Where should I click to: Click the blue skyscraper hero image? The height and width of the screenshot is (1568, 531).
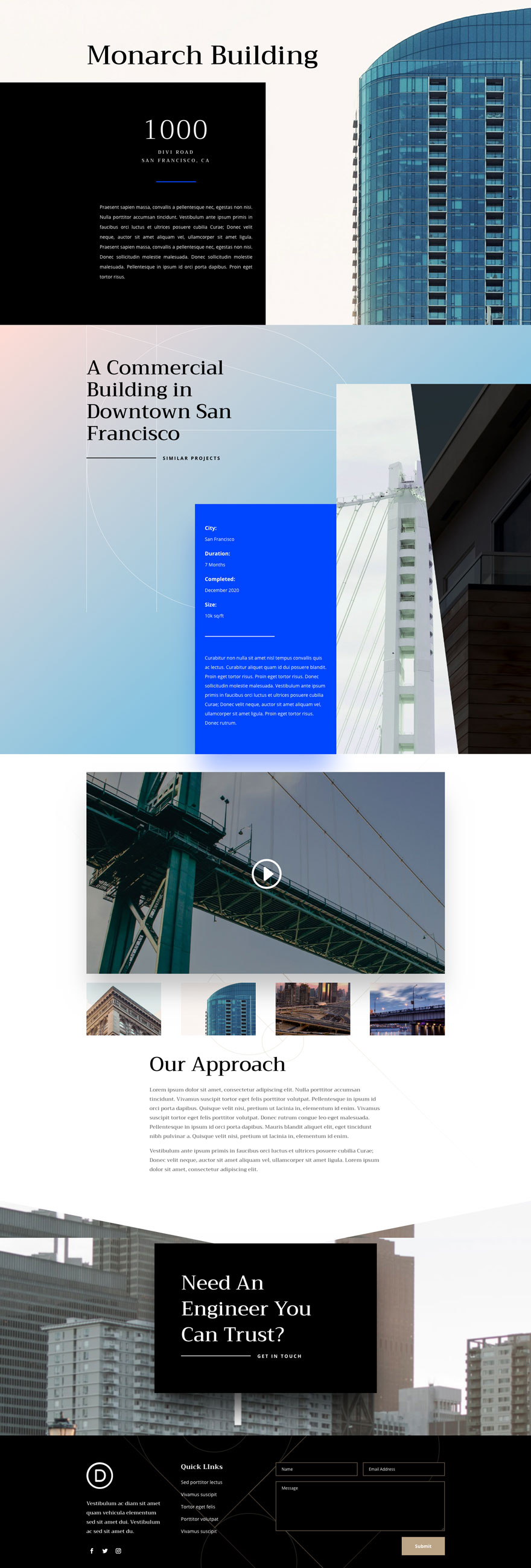pos(442,167)
